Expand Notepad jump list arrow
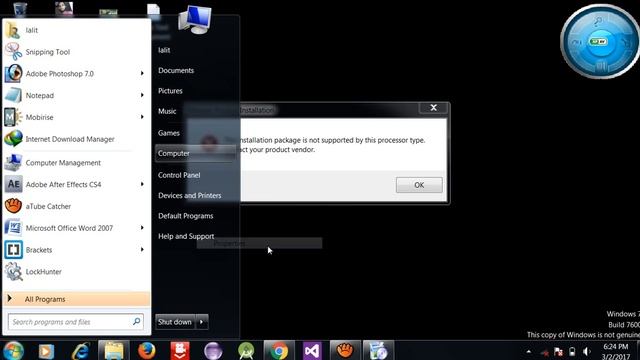The image size is (640, 360). click(142, 95)
